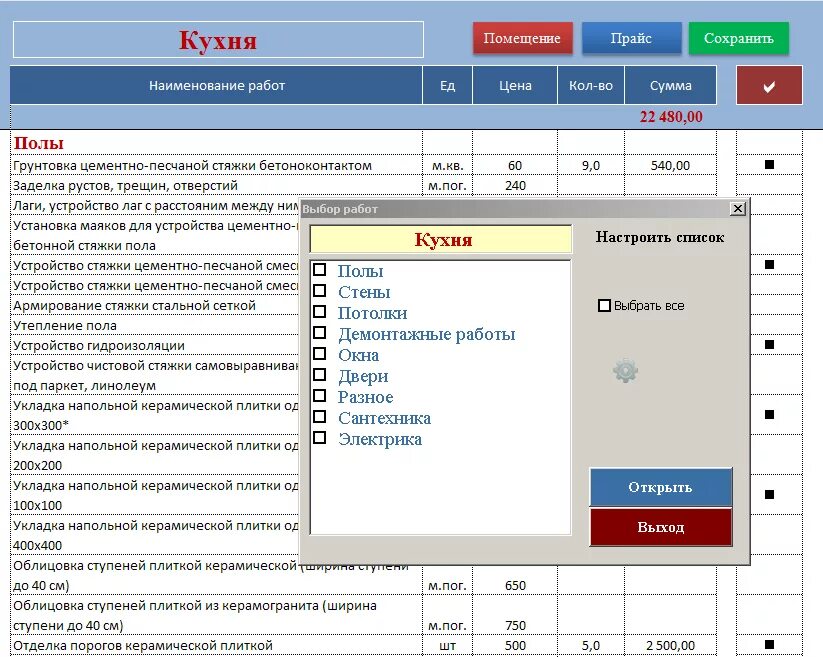Viewport: 823px width, 657px height.
Task: Open the Прайс button
Action: [631, 38]
